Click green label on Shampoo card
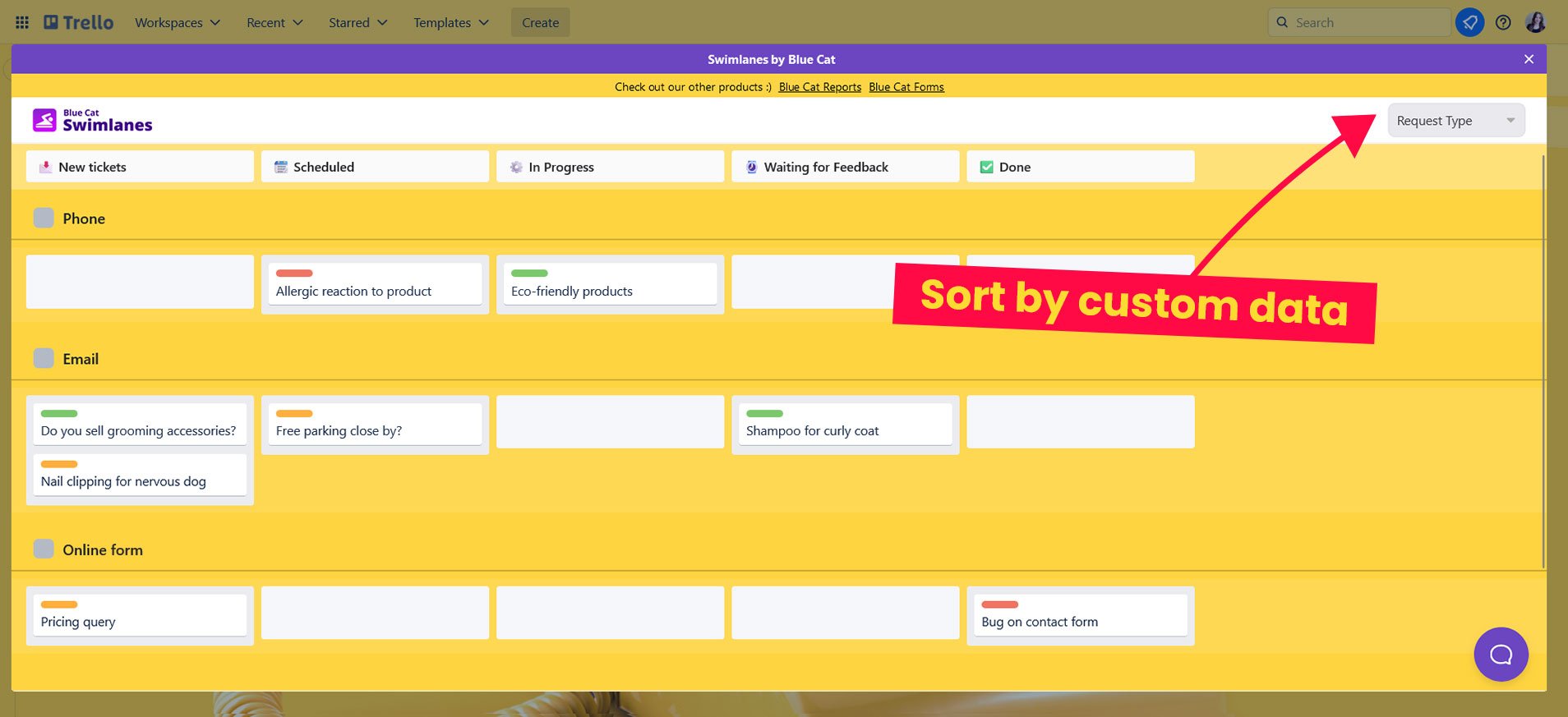The width and height of the screenshot is (1568, 717). [x=764, y=413]
